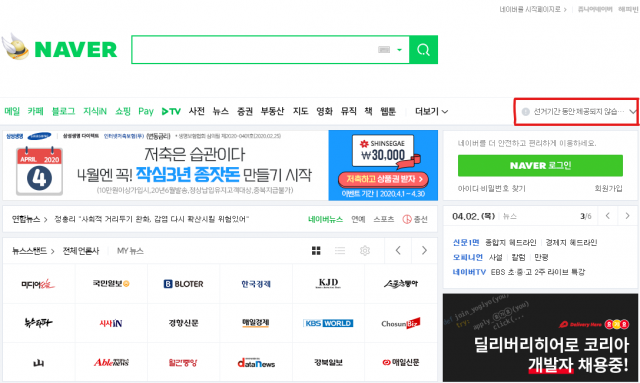Open the Delivery Hero recruiting ad
640x383 pixels.
coord(540,338)
